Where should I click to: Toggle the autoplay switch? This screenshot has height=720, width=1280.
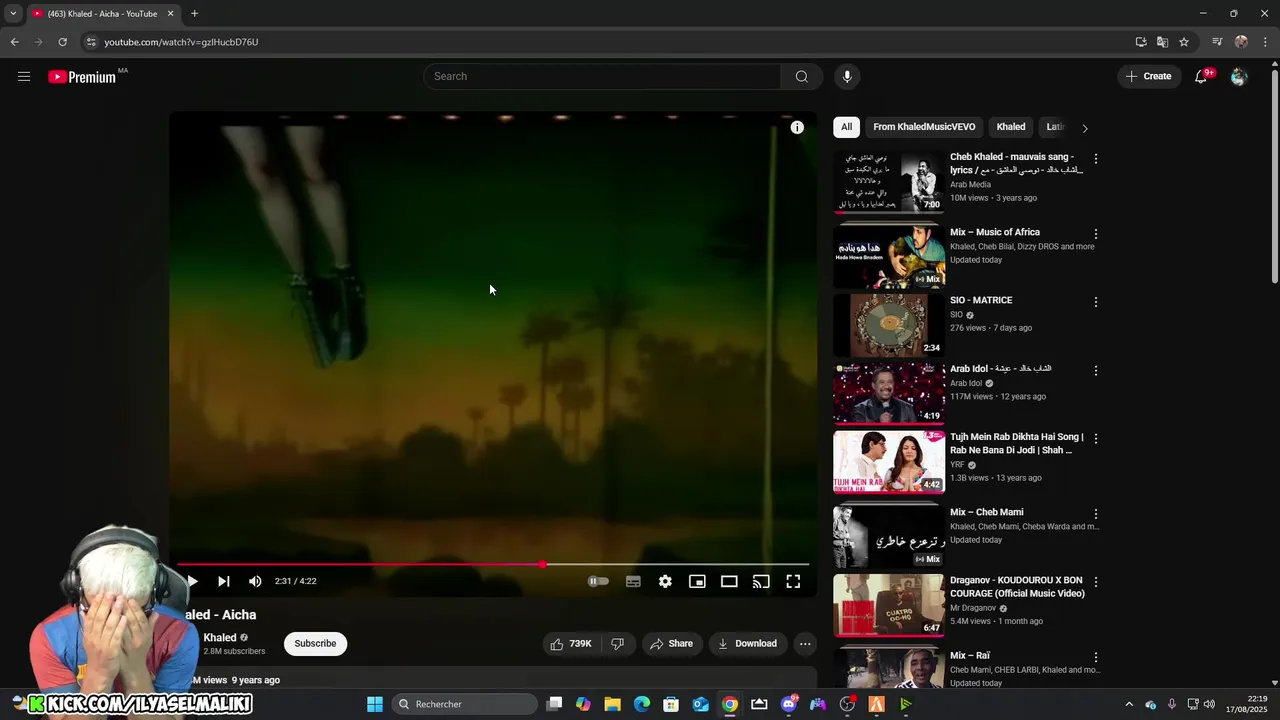598,581
